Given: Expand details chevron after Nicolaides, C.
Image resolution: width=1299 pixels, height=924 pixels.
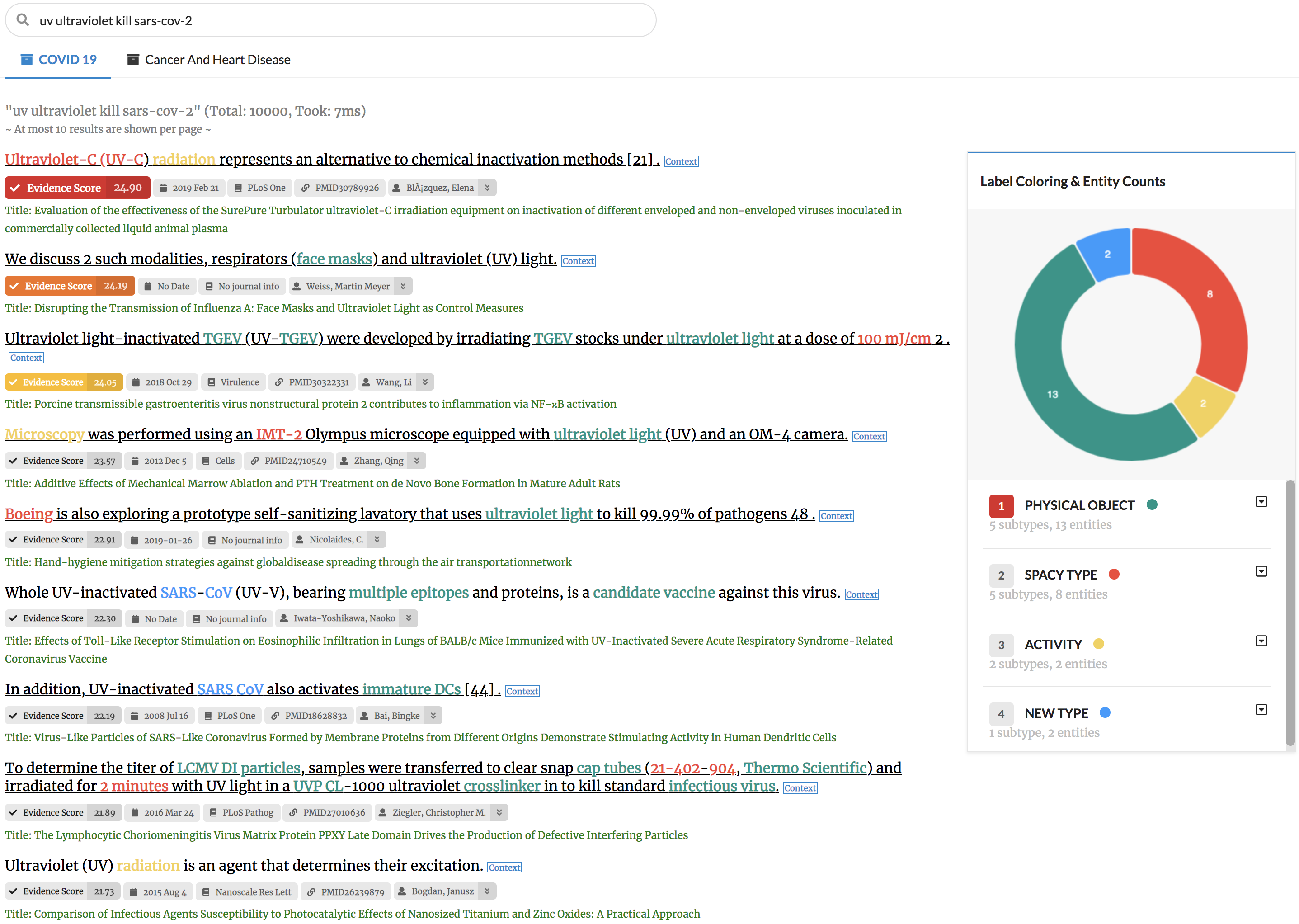Looking at the screenshot, I should coord(377,539).
